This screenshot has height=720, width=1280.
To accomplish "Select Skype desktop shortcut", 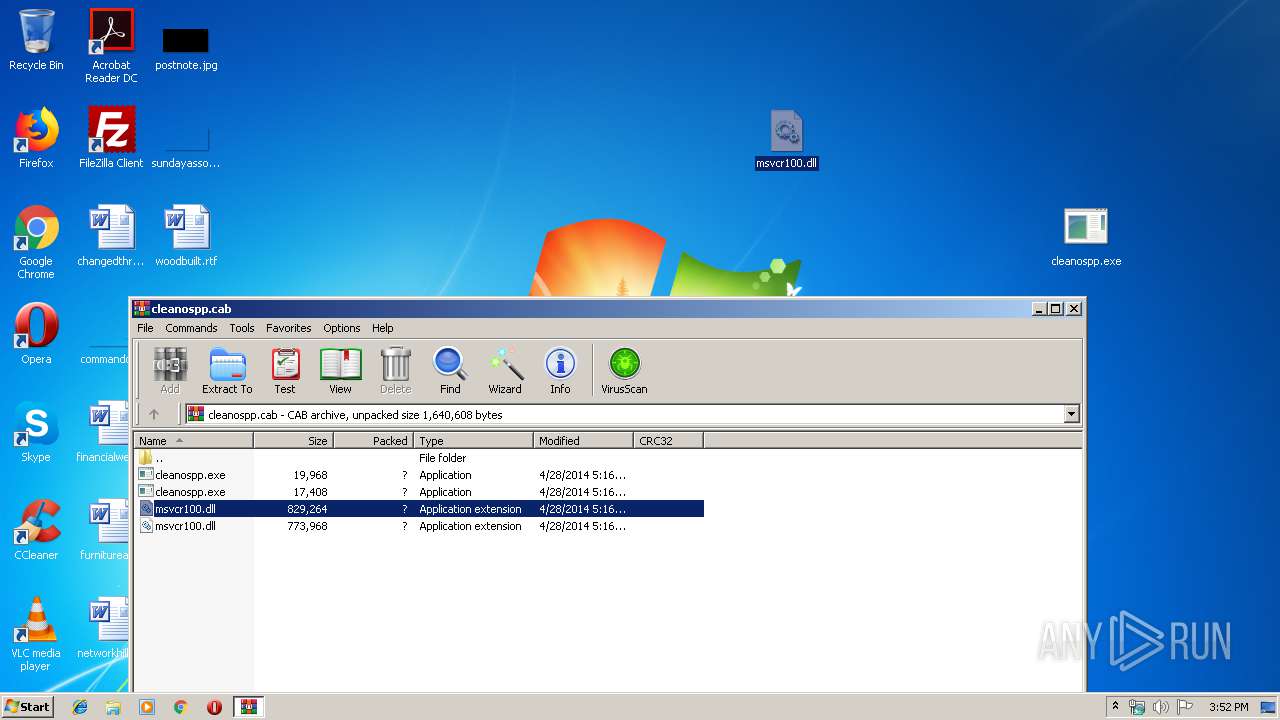I will point(36,432).
